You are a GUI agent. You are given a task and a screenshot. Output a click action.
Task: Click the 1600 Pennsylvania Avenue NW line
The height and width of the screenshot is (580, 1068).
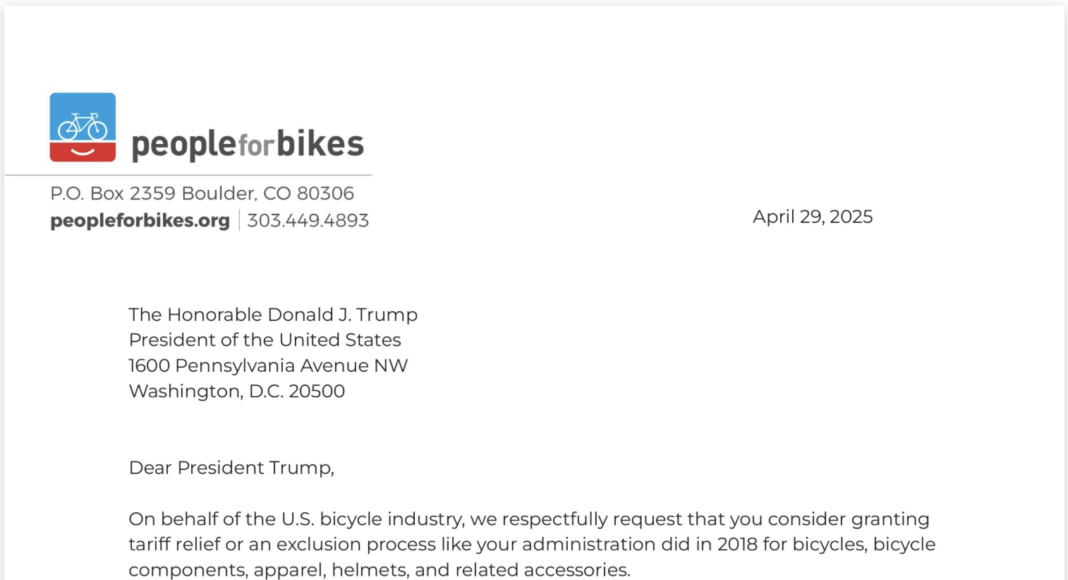[x=268, y=366]
